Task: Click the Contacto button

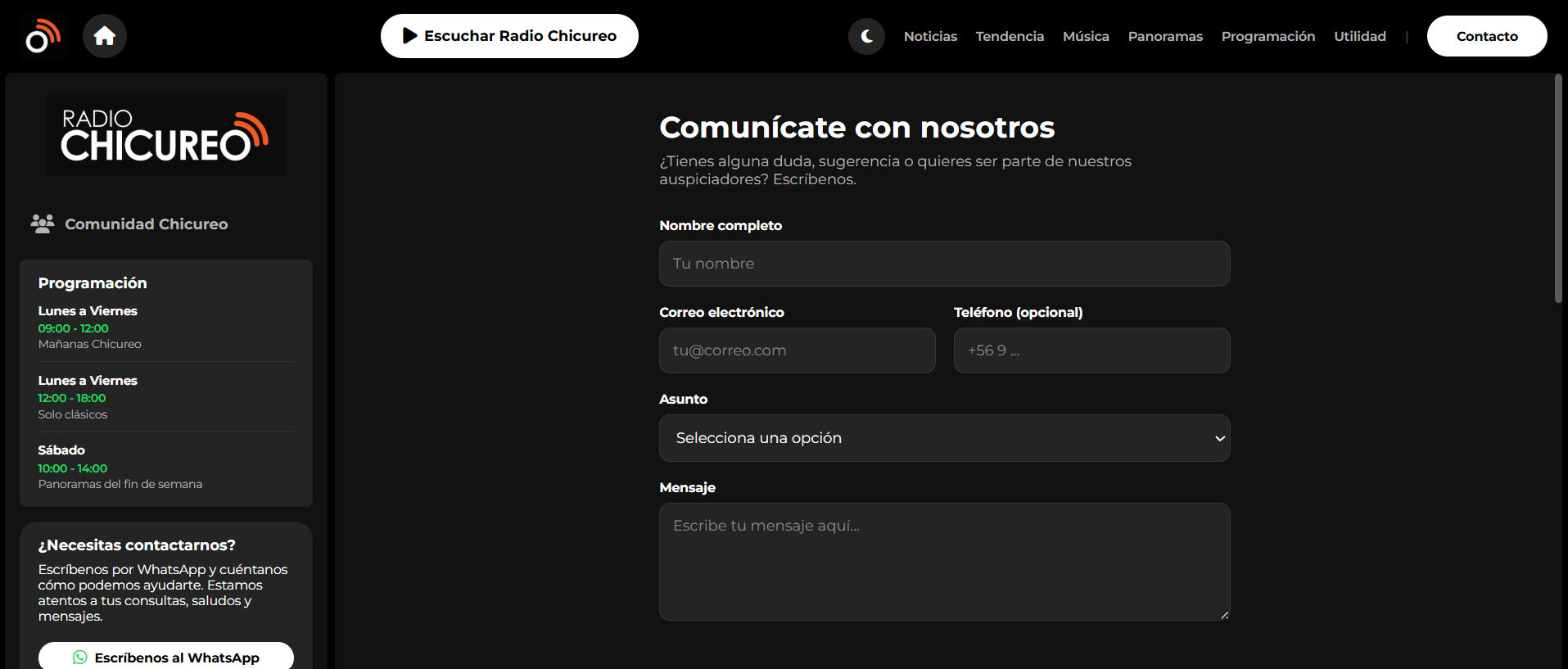Action: [1487, 36]
